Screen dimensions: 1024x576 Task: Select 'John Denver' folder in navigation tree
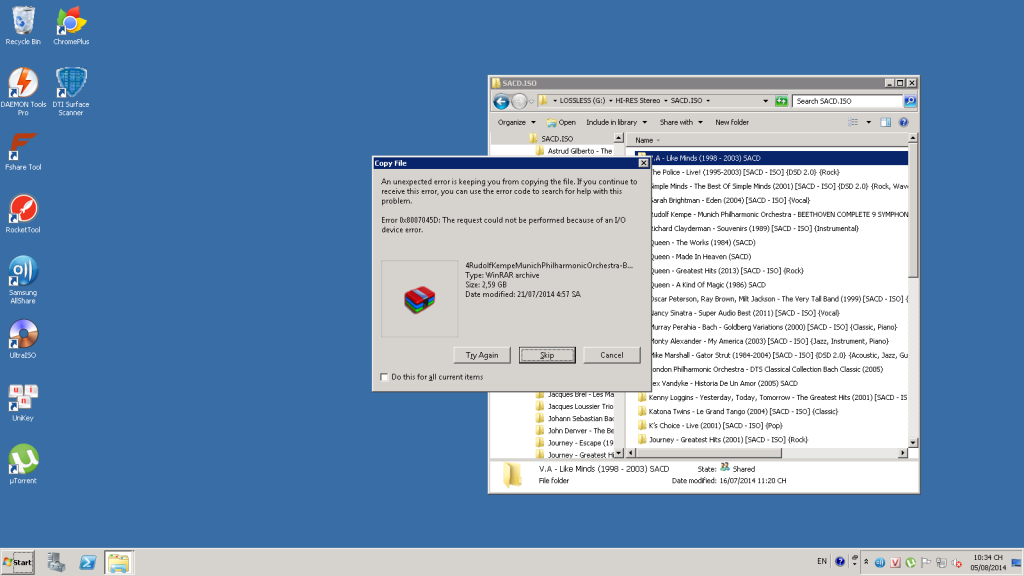(x=580, y=431)
